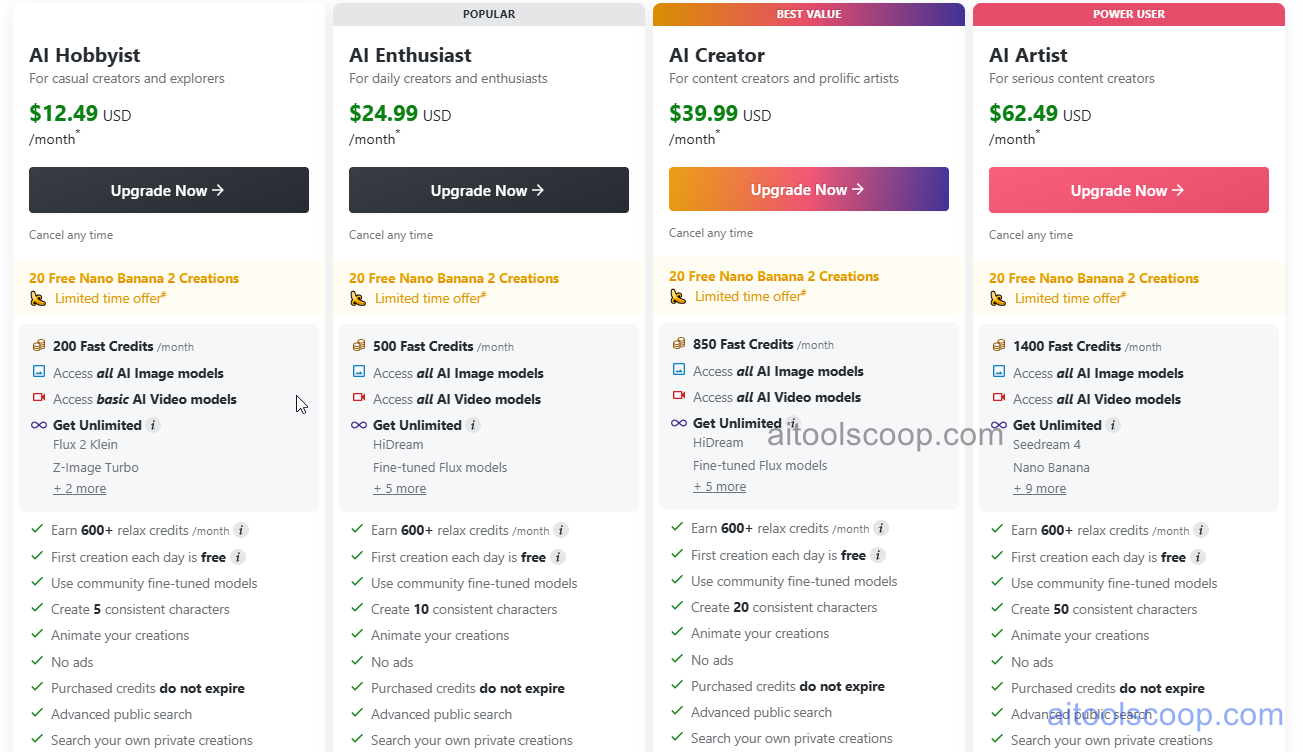Expand the + 9 more list in AI Artist

click(1039, 489)
